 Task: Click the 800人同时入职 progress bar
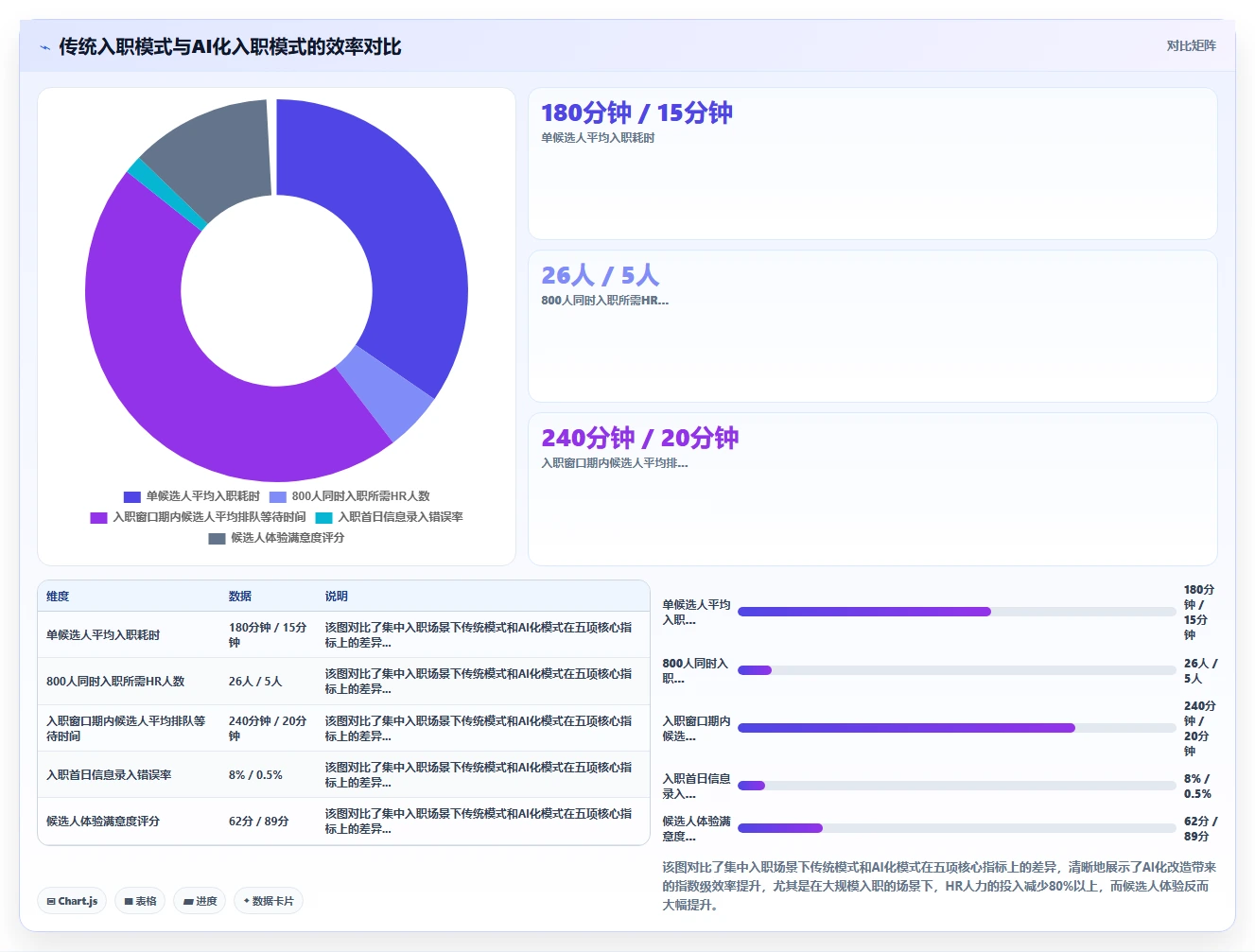point(956,670)
